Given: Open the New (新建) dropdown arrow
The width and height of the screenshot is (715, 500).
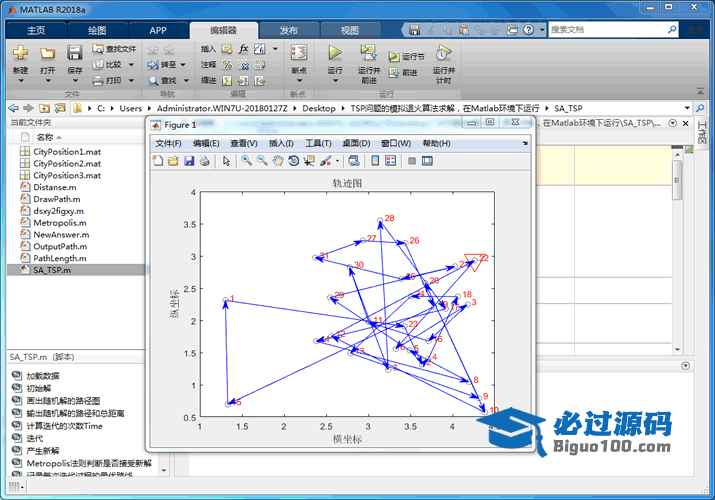Looking at the screenshot, I should coord(21,81).
